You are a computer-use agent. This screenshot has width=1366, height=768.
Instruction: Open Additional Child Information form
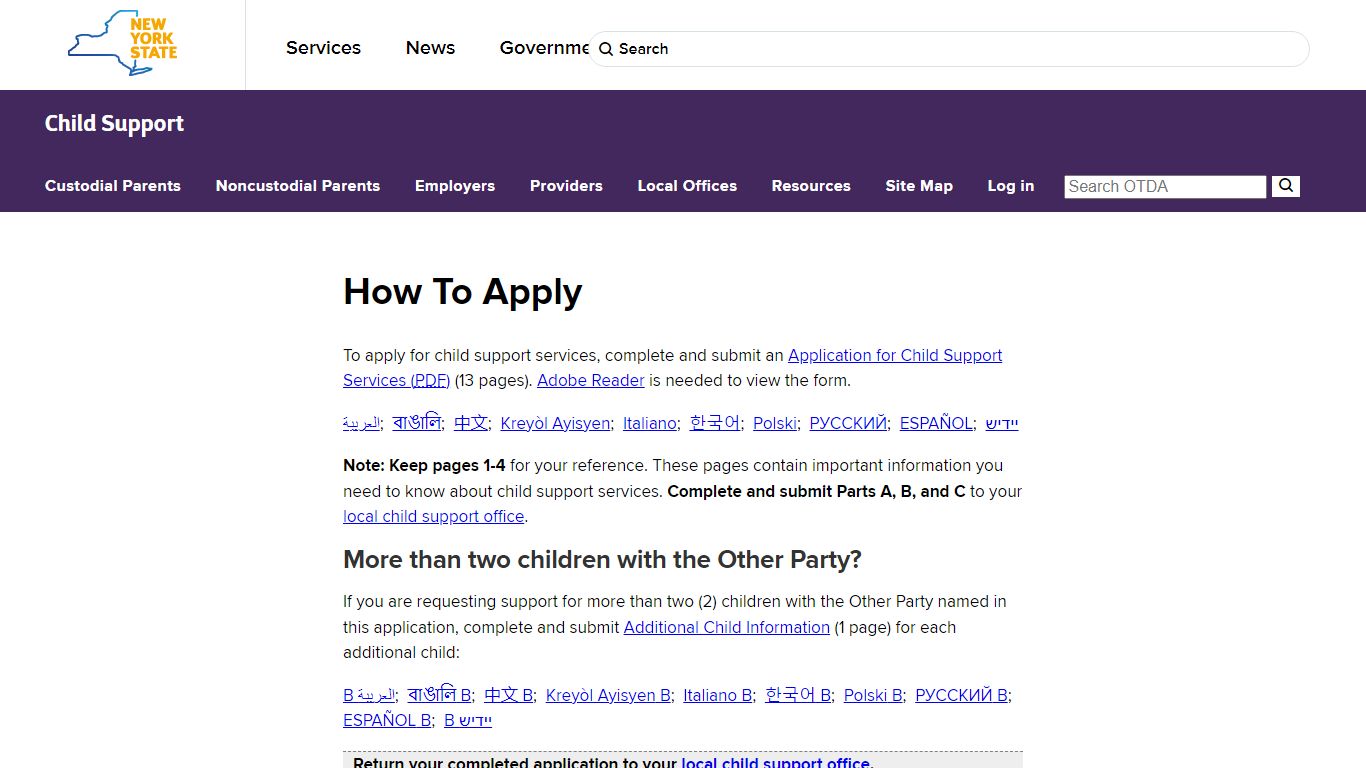click(x=727, y=627)
